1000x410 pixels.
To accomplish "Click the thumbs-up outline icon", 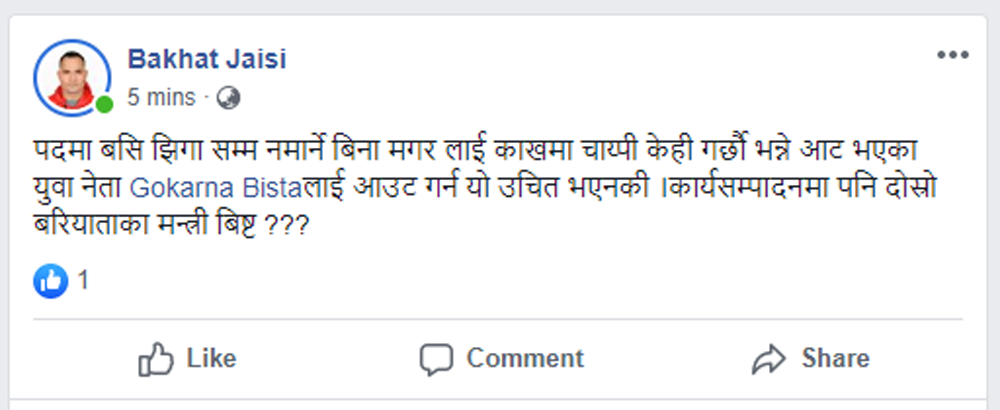I will [x=156, y=359].
